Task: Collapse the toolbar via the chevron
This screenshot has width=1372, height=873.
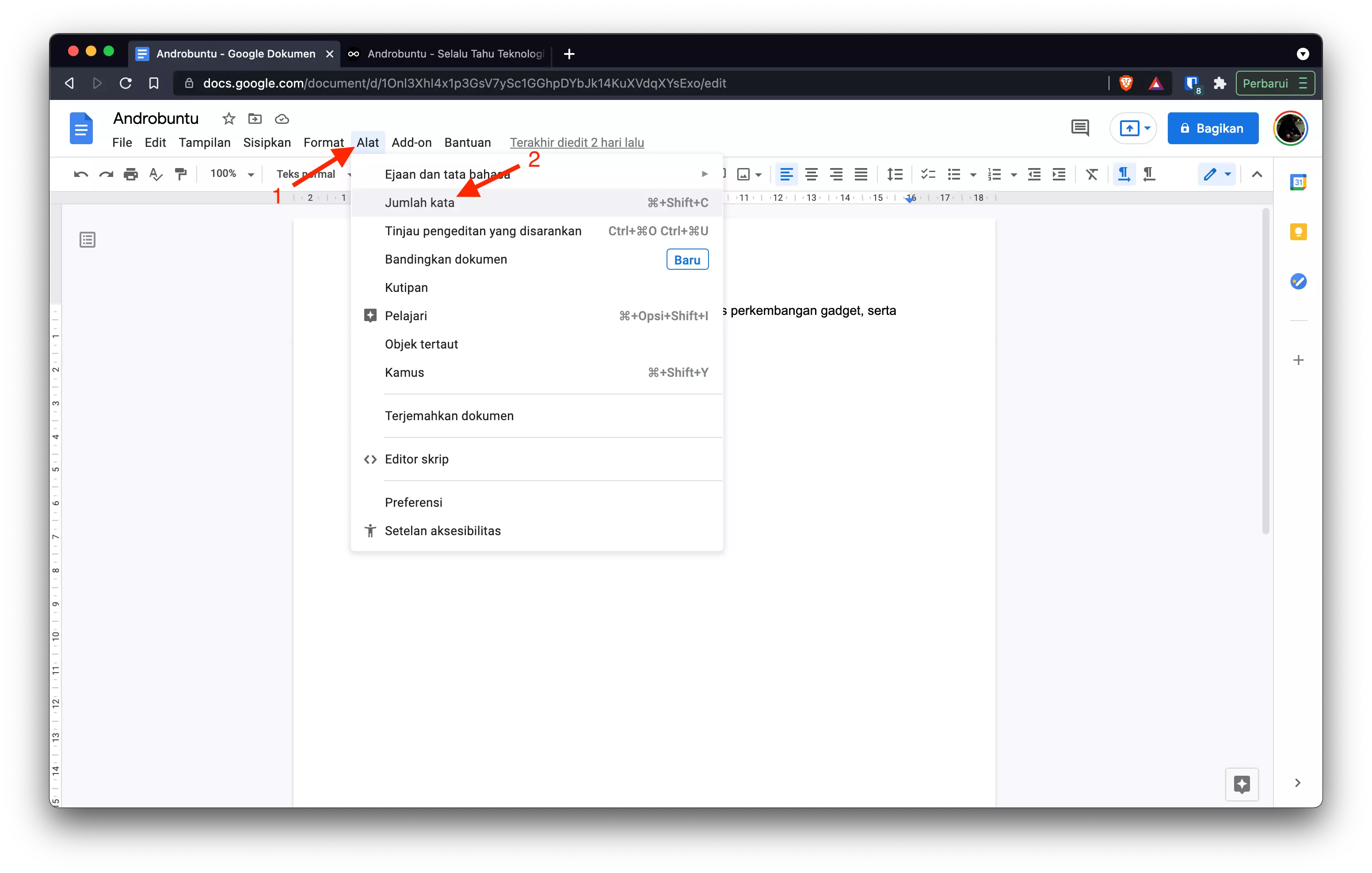Action: (1258, 174)
